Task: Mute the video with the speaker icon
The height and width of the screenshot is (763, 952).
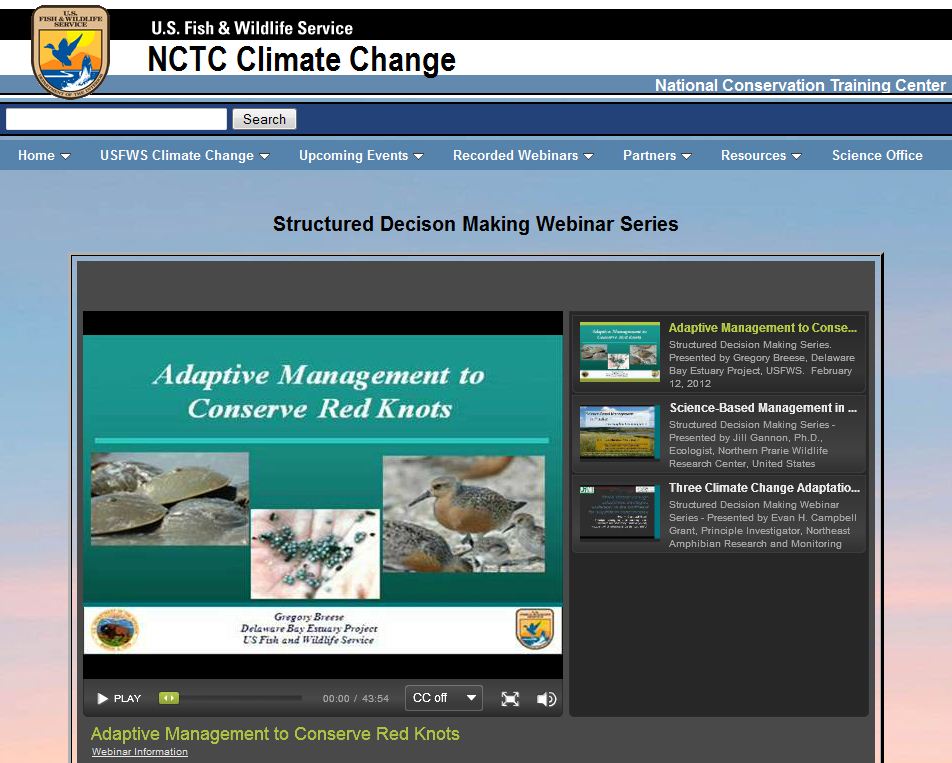Action: click(546, 699)
